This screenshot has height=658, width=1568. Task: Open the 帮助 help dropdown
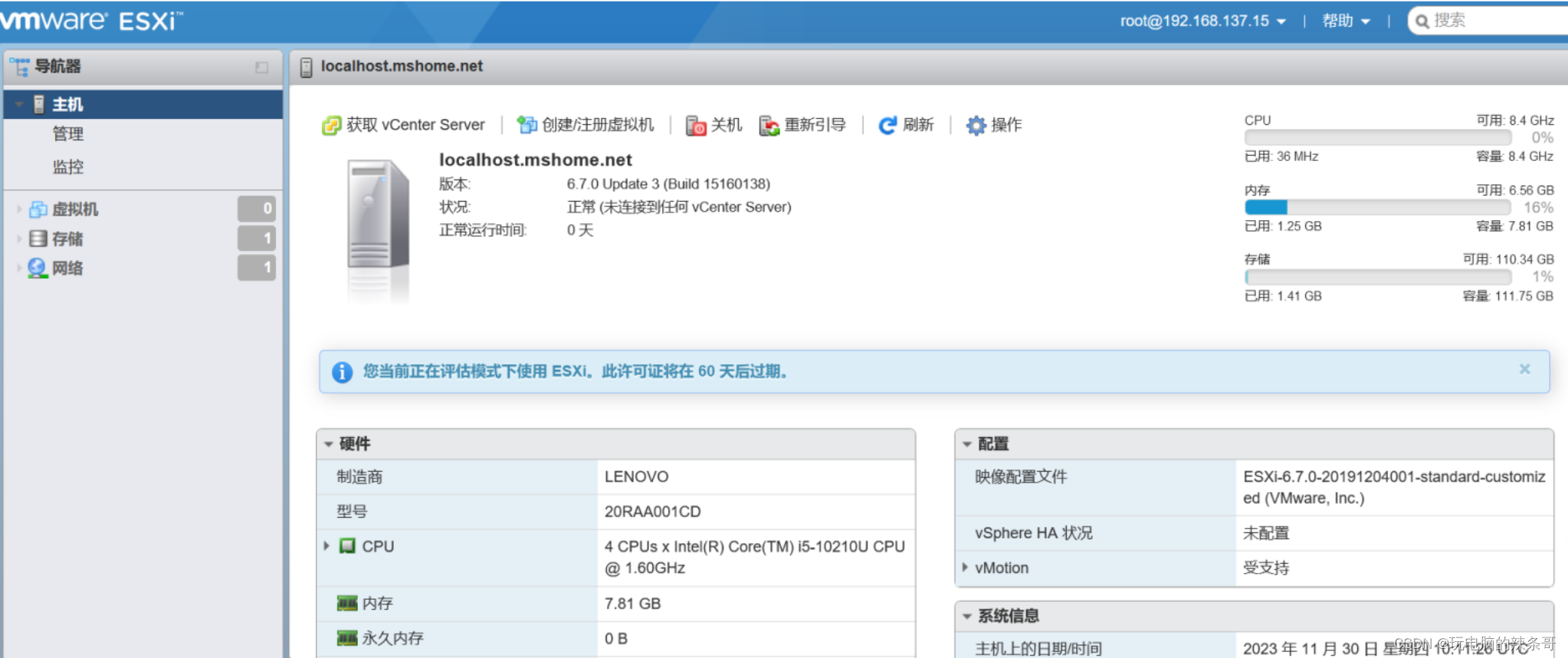pyautogui.click(x=1346, y=21)
